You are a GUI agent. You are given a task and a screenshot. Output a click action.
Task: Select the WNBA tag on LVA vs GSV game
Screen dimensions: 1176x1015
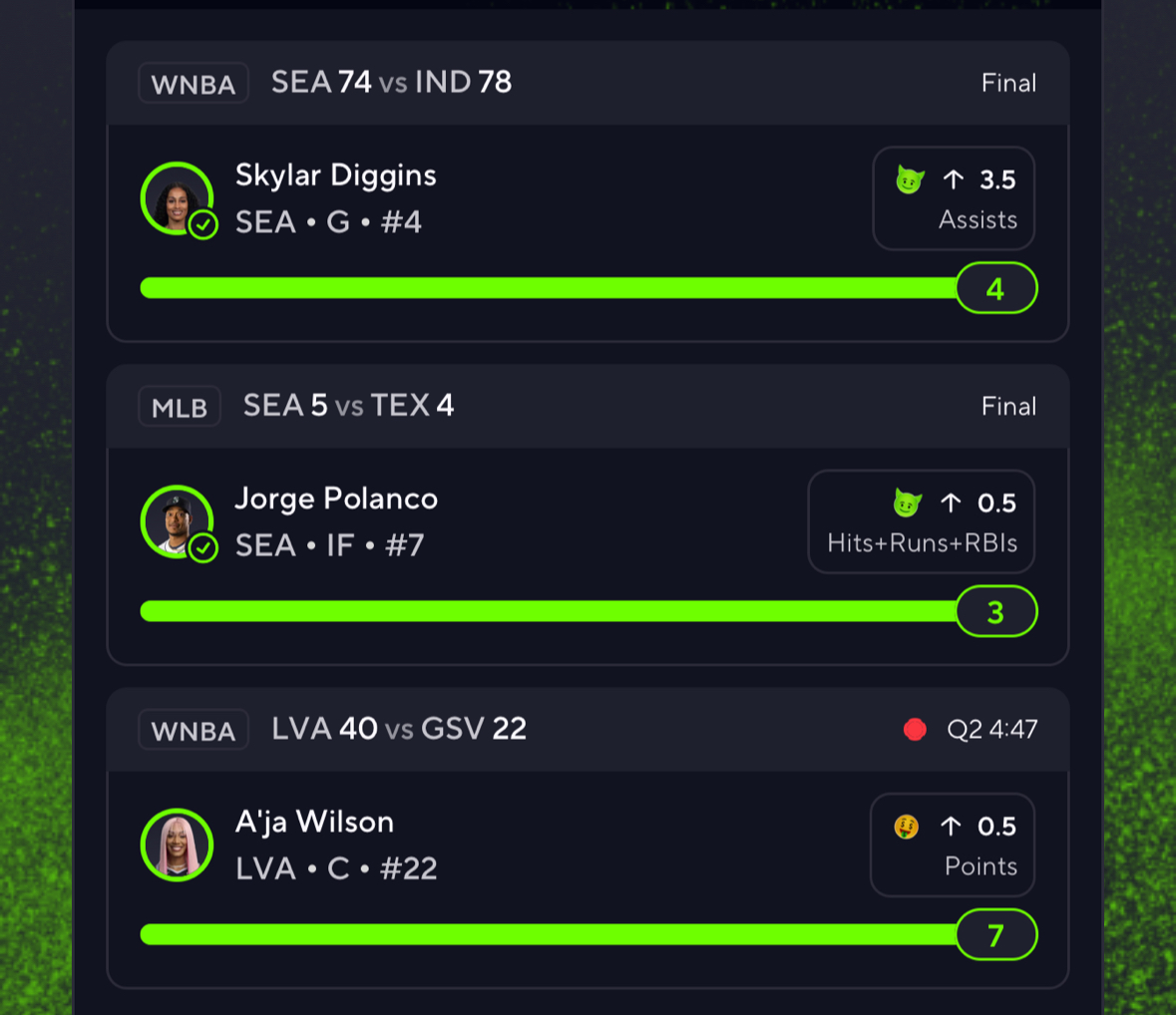tap(194, 730)
